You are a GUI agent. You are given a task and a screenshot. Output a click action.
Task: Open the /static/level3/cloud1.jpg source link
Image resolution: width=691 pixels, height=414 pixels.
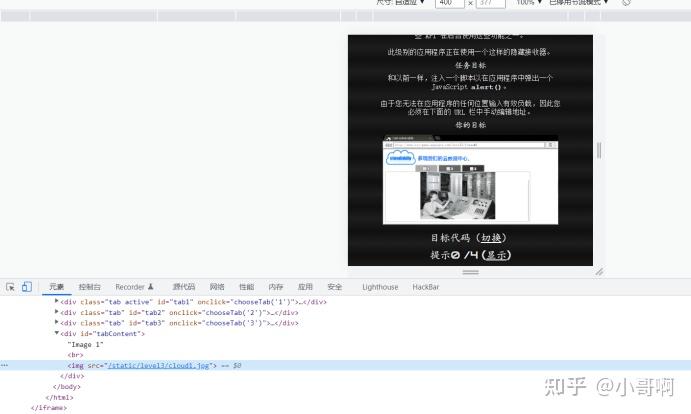point(159,366)
